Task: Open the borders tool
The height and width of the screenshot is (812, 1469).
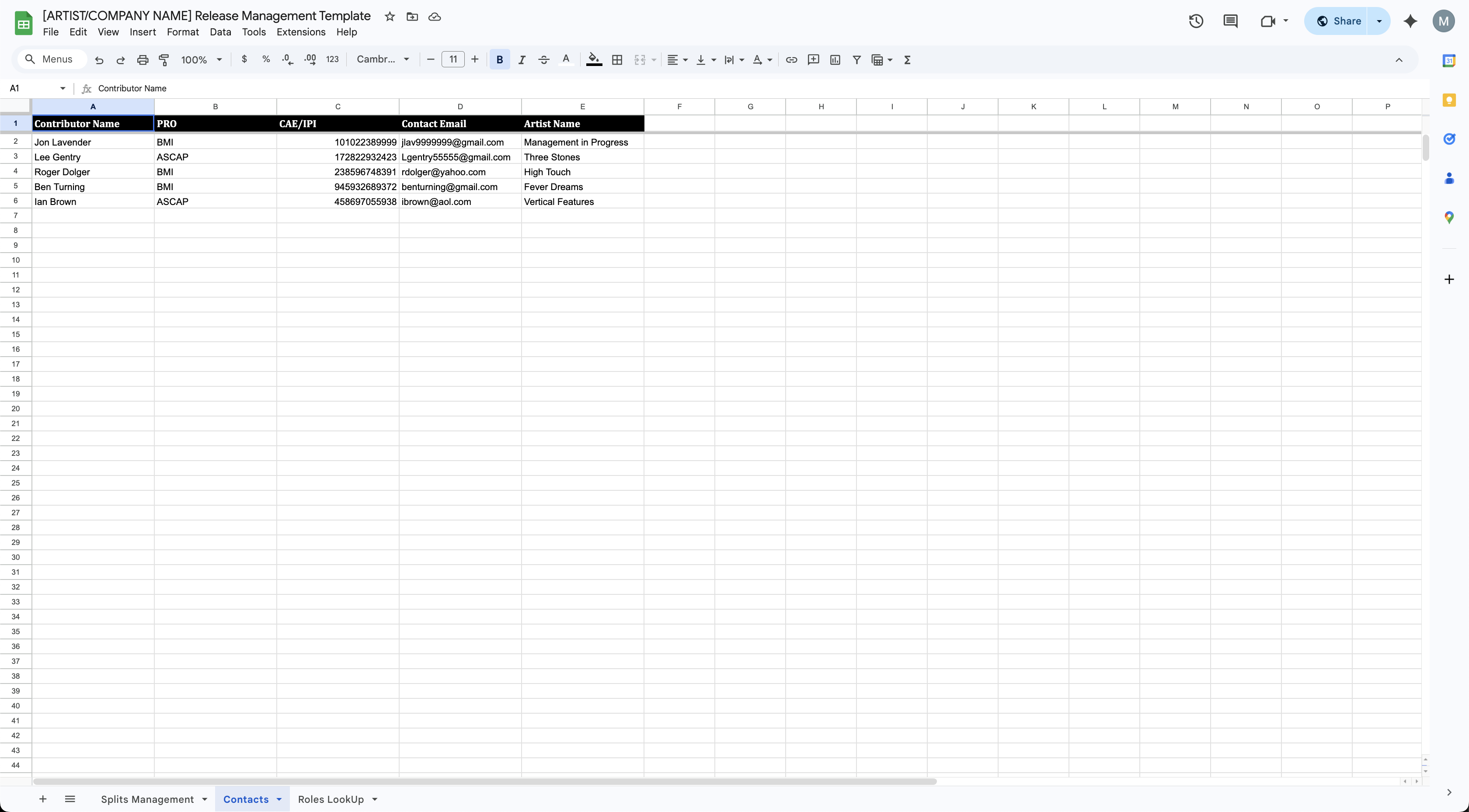Action: click(617, 60)
